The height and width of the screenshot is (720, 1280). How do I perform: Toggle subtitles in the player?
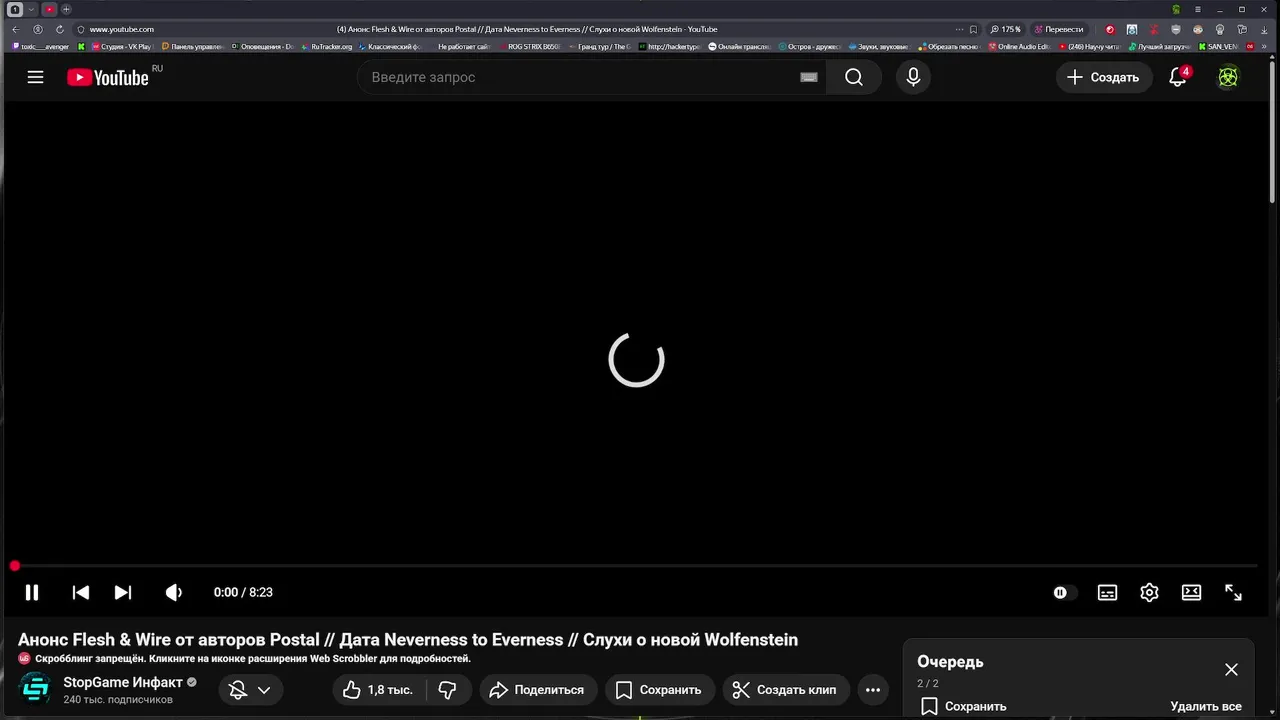[x=1108, y=592]
